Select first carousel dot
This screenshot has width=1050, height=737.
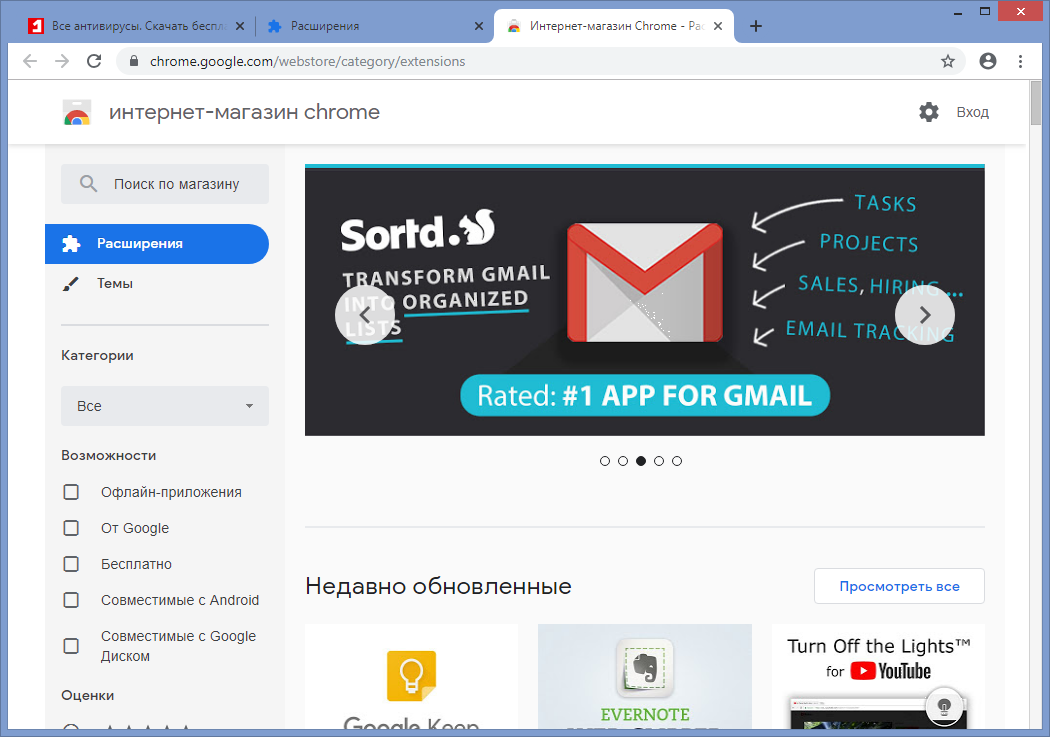click(605, 461)
